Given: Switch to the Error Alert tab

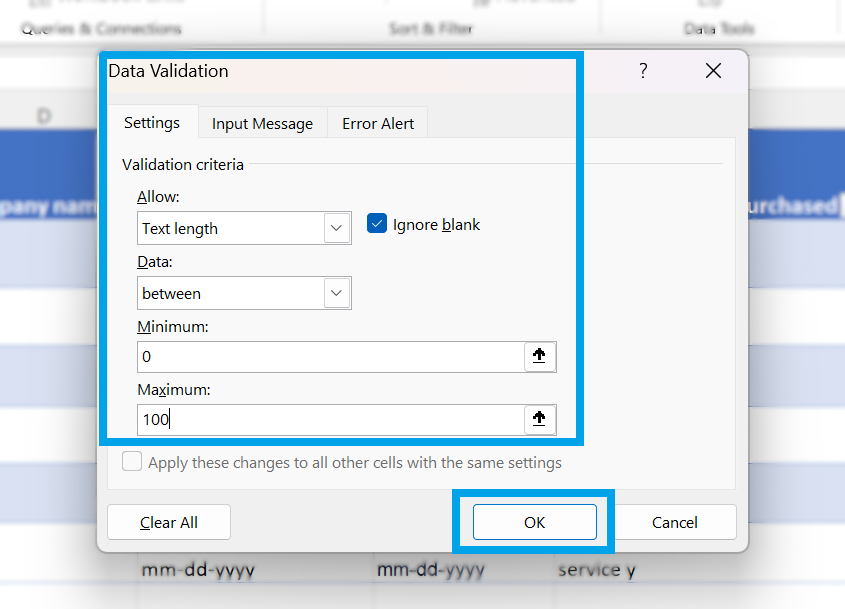Looking at the screenshot, I should click(x=378, y=123).
